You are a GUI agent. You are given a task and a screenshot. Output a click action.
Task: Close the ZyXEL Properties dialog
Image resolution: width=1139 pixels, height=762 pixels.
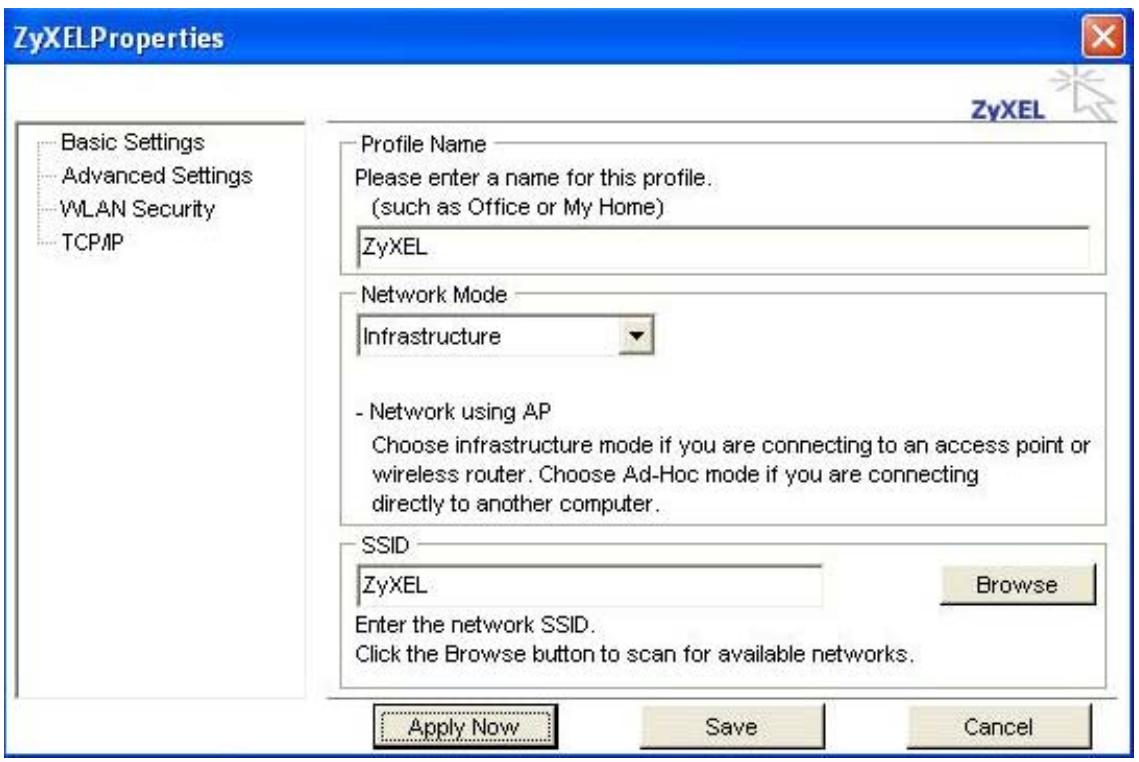coord(1103,36)
